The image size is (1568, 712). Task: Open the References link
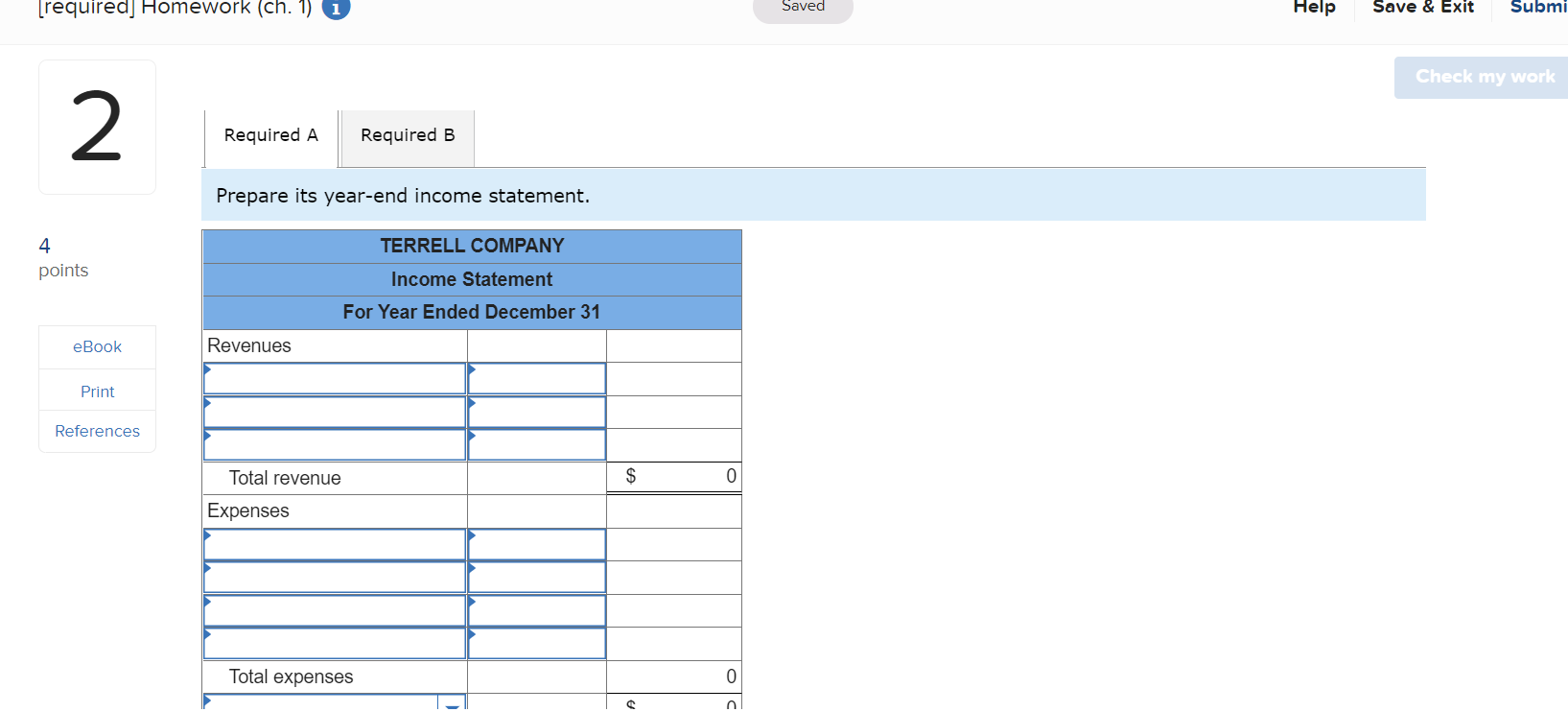pyautogui.click(x=97, y=431)
